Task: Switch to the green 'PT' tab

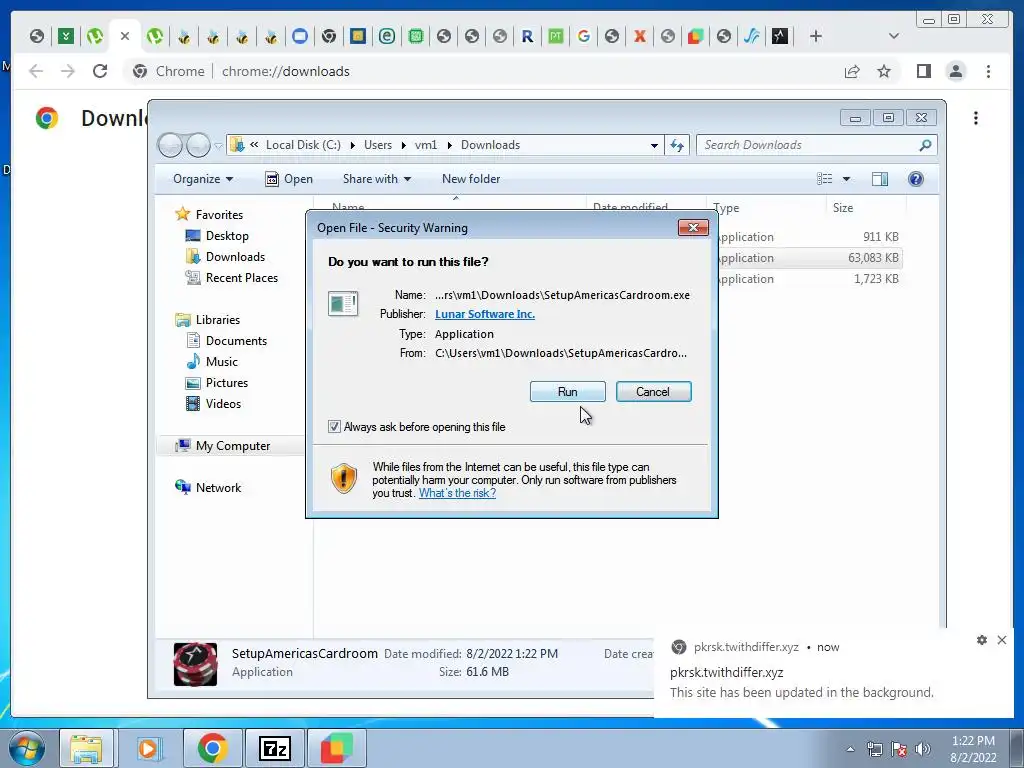Action: click(x=556, y=37)
